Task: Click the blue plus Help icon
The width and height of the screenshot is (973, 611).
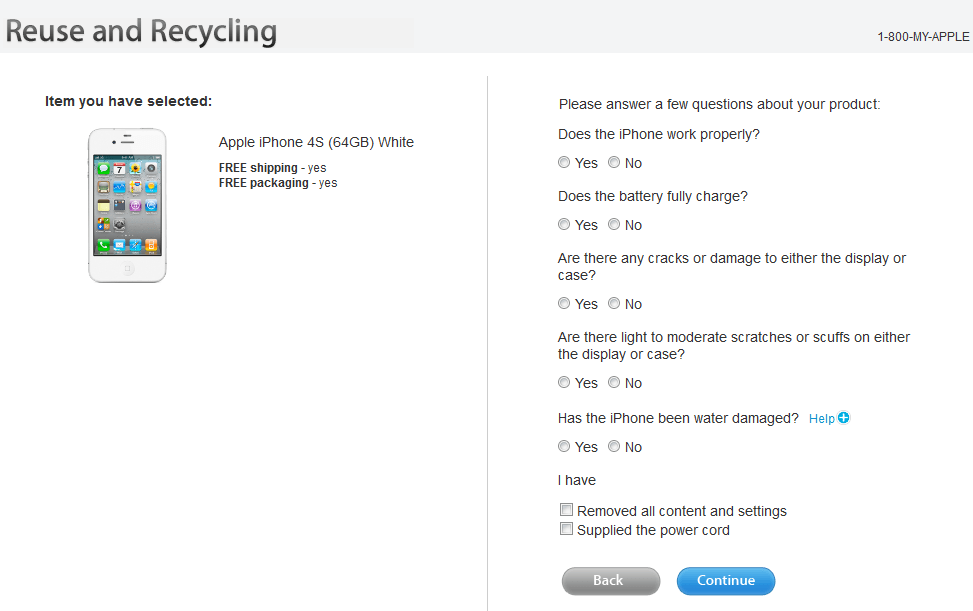Action: 844,418
